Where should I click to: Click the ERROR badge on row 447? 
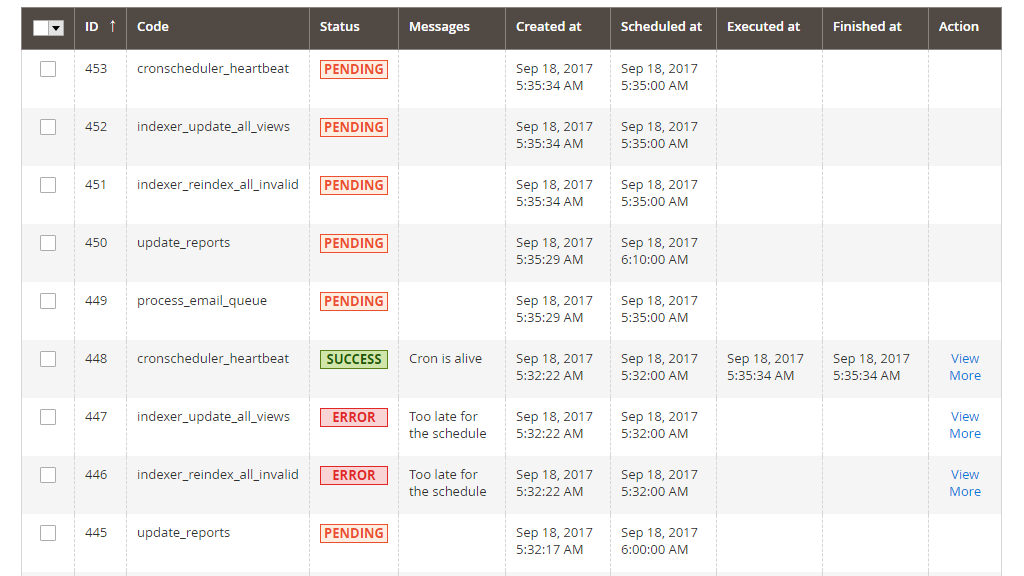[x=353, y=417]
